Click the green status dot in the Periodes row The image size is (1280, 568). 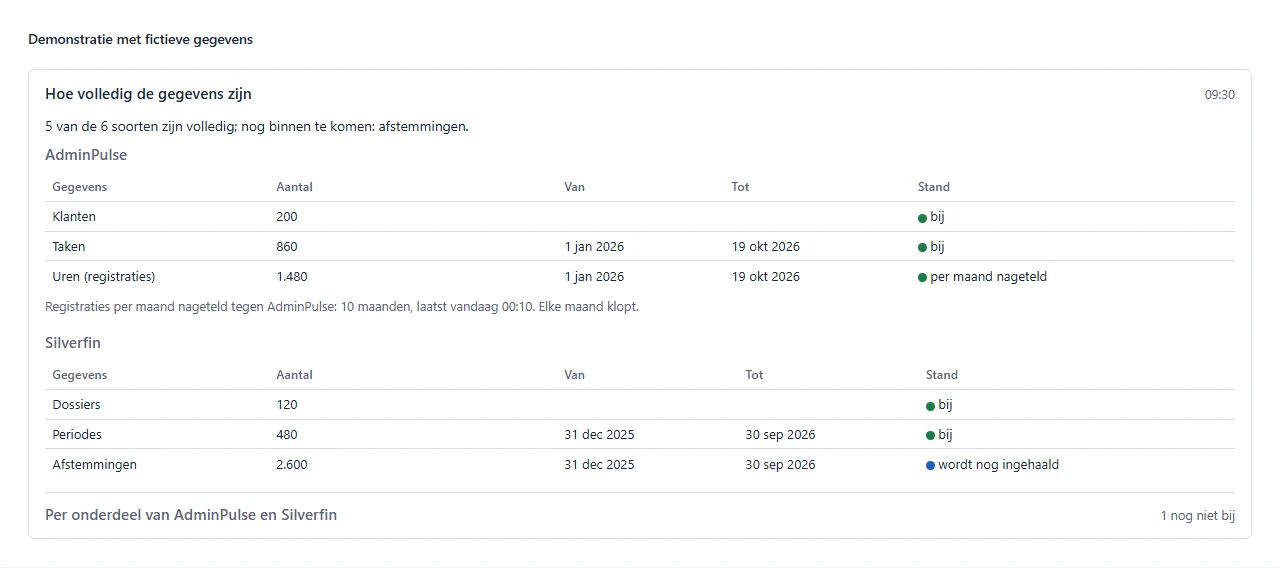(930, 435)
